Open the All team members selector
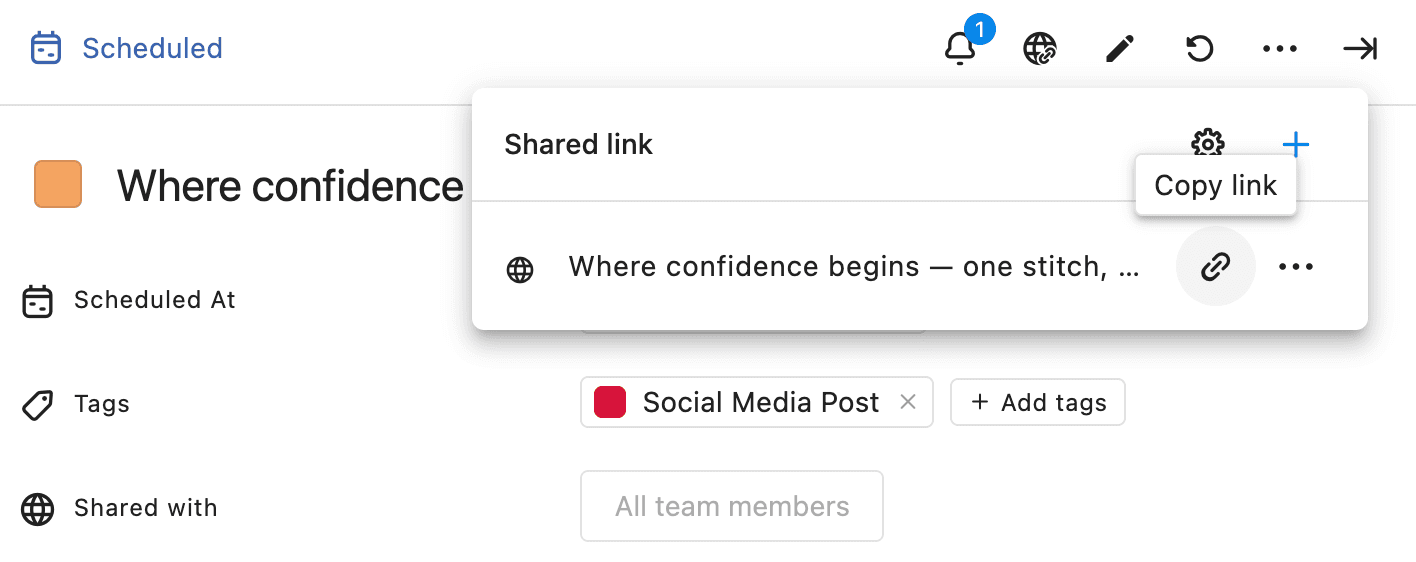 point(731,506)
